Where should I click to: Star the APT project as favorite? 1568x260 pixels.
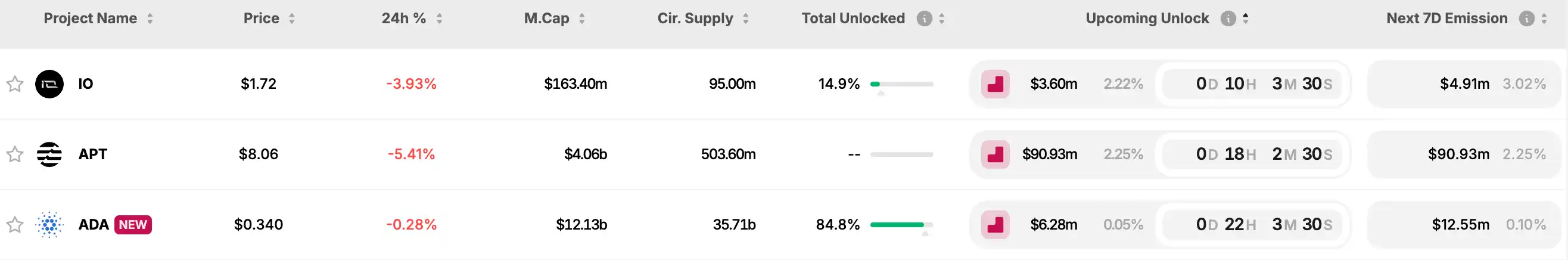click(x=15, y=154)
